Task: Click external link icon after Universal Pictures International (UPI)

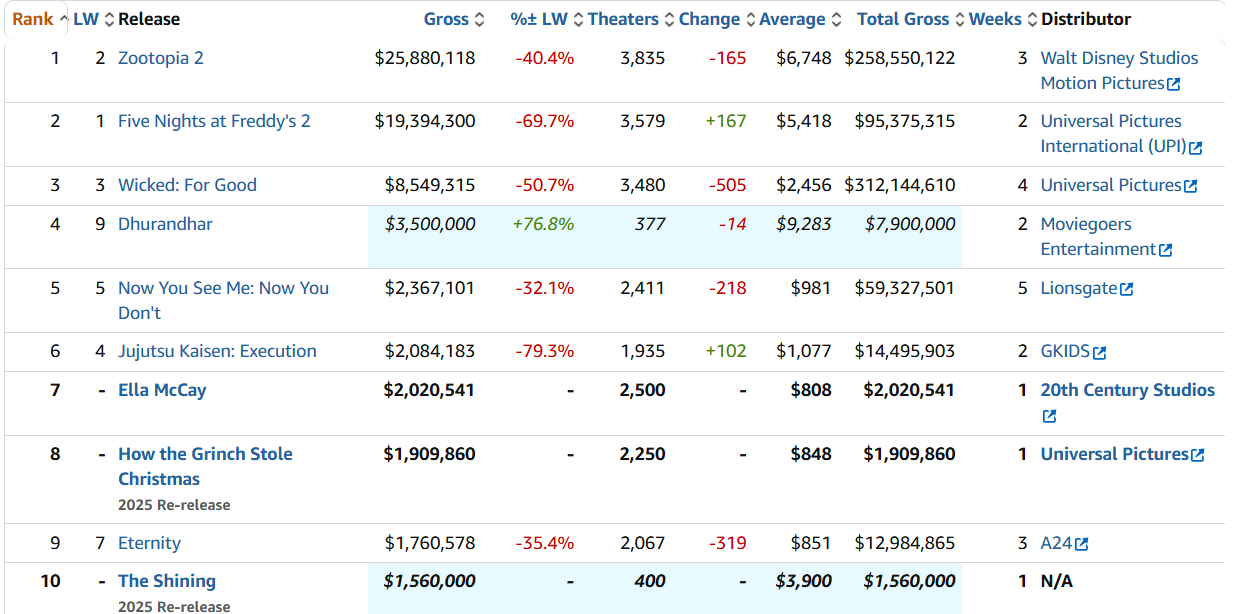Action: (1196, 147)
